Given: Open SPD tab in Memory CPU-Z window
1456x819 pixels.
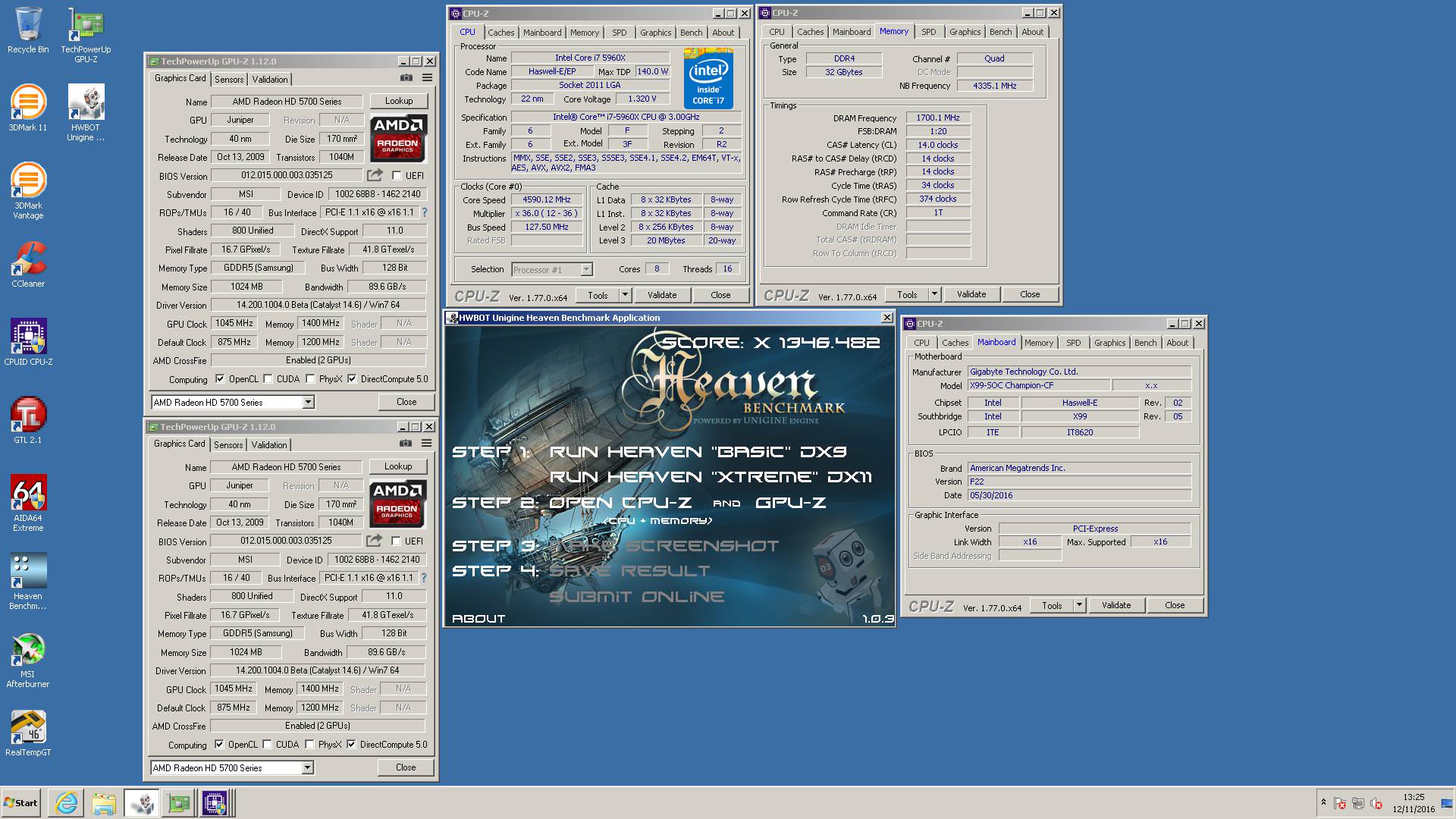Looking at the screenshot, I should coord(929,32).
